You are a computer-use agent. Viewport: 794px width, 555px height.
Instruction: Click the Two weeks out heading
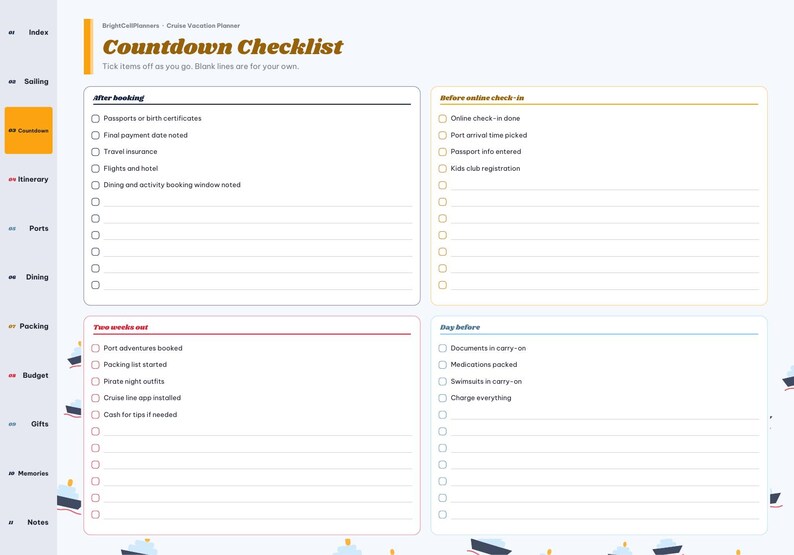pos(121,327)
